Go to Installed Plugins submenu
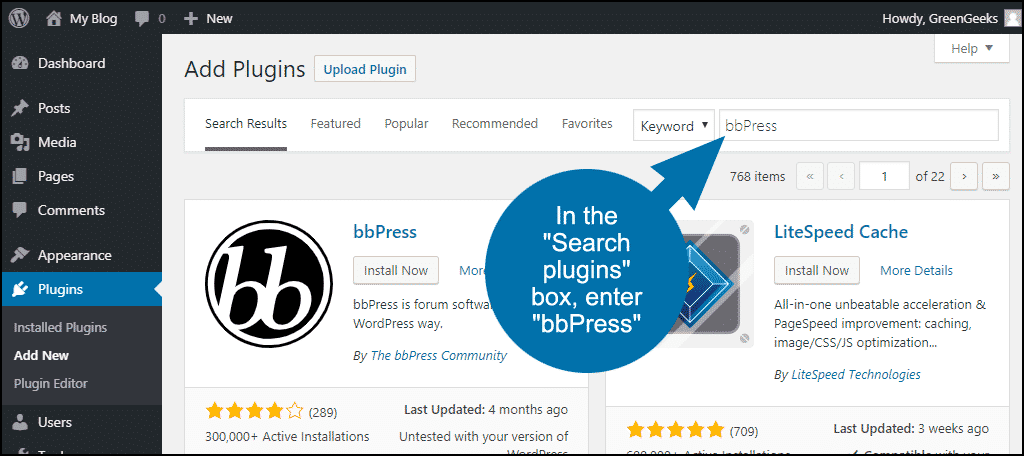The width and height of the screenshot is (1024, 456). tap(60, 327)
